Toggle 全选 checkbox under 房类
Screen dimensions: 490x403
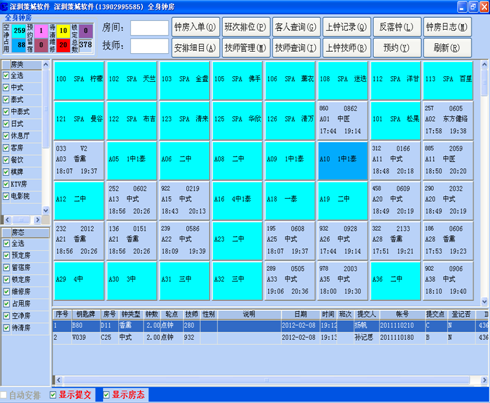pyautogui.click(x=6, y=76)
